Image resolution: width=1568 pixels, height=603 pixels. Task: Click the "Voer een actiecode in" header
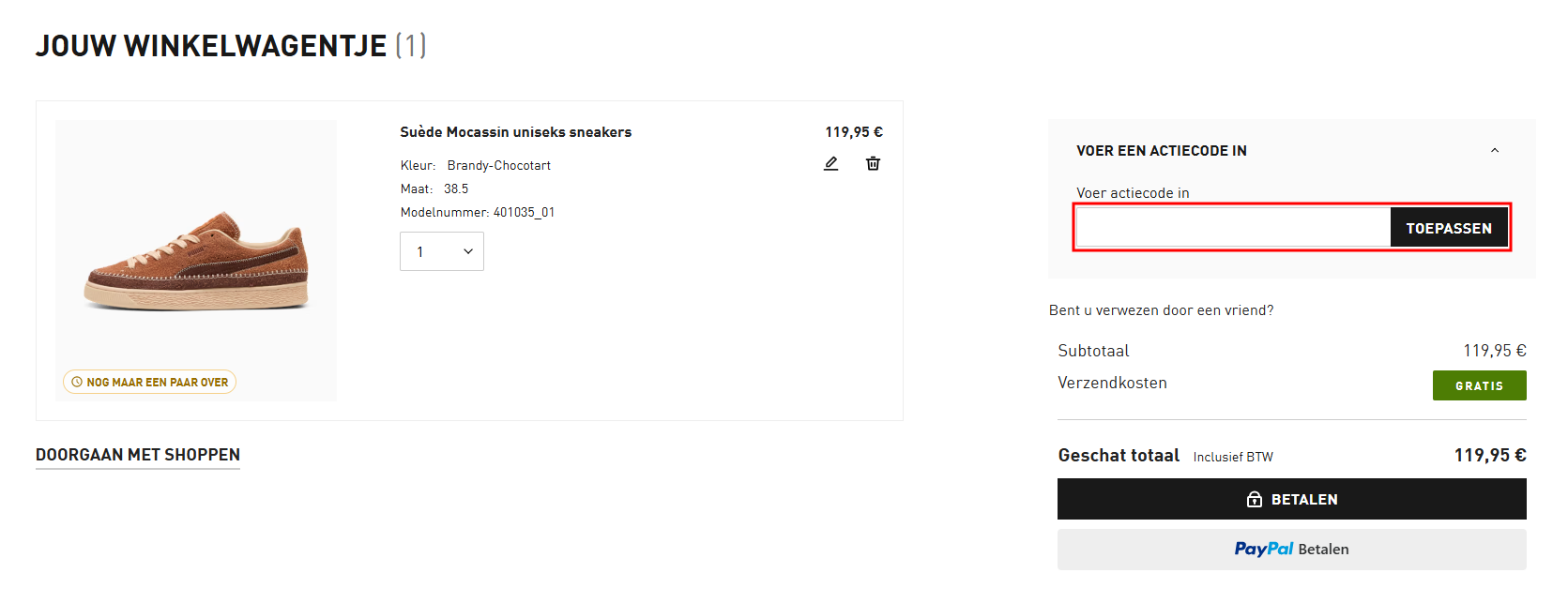(x=1162, y=150)
